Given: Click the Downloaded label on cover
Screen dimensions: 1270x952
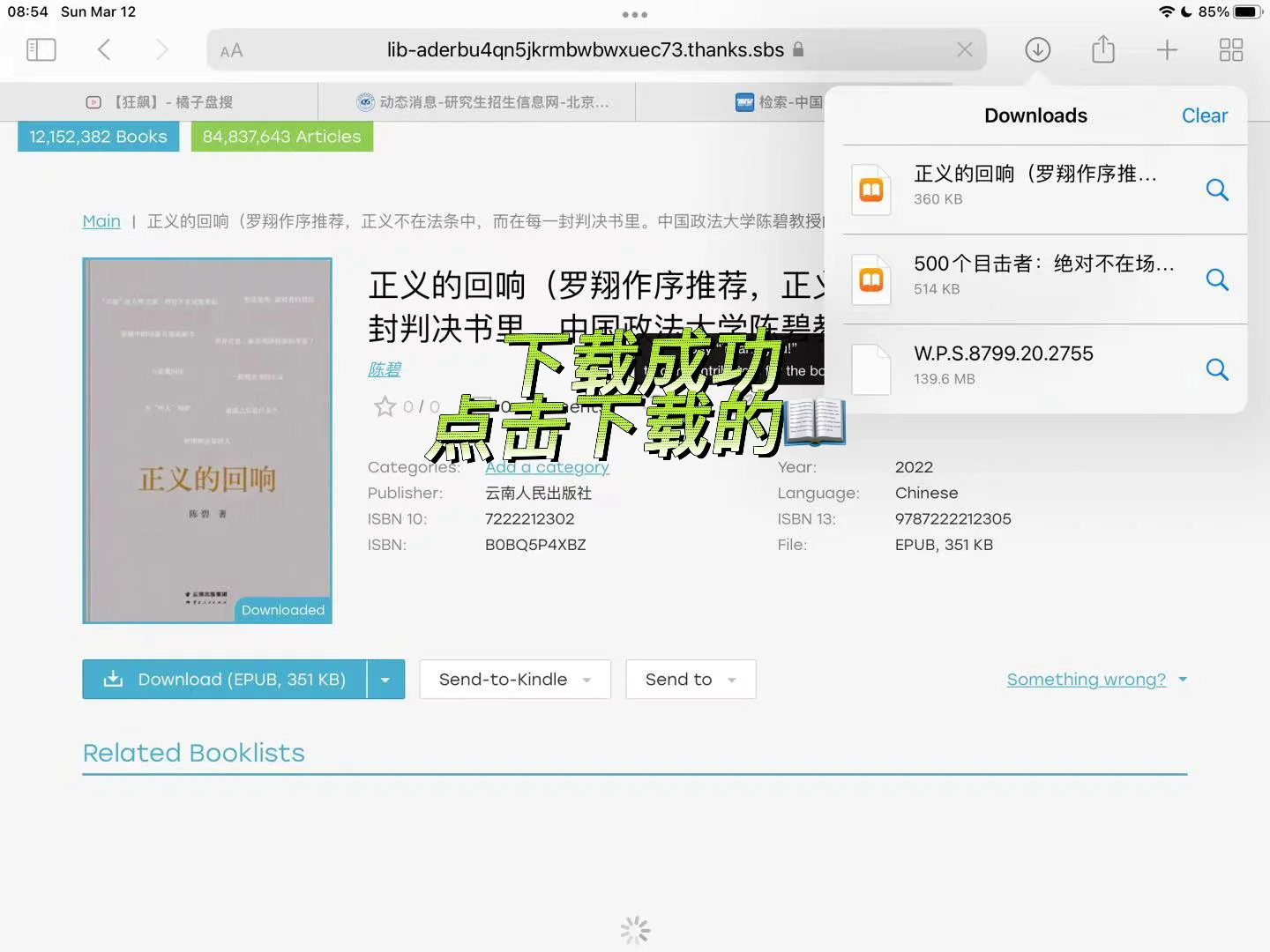Looking at the screenshot, I should [283, 610].
